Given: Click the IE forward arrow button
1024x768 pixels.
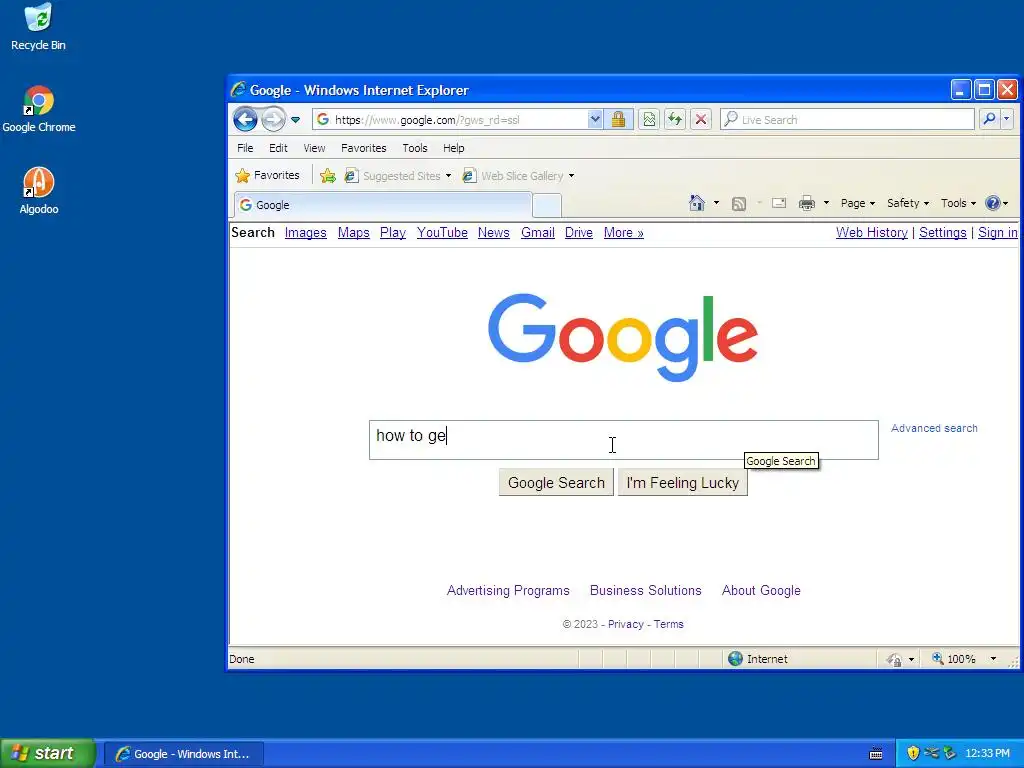Looking at the screenshot, I should pyautogui.click(x=273, y=120).
